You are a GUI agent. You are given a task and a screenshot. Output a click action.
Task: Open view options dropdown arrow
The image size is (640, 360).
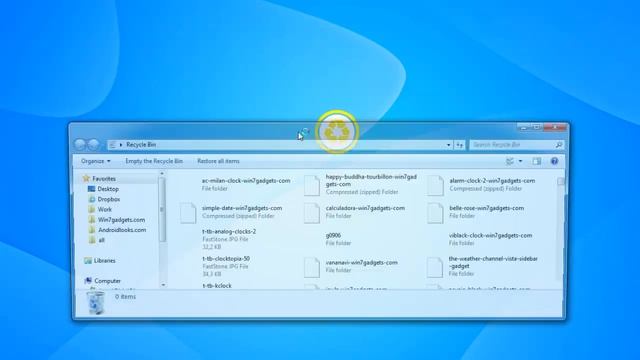(520, 161)
